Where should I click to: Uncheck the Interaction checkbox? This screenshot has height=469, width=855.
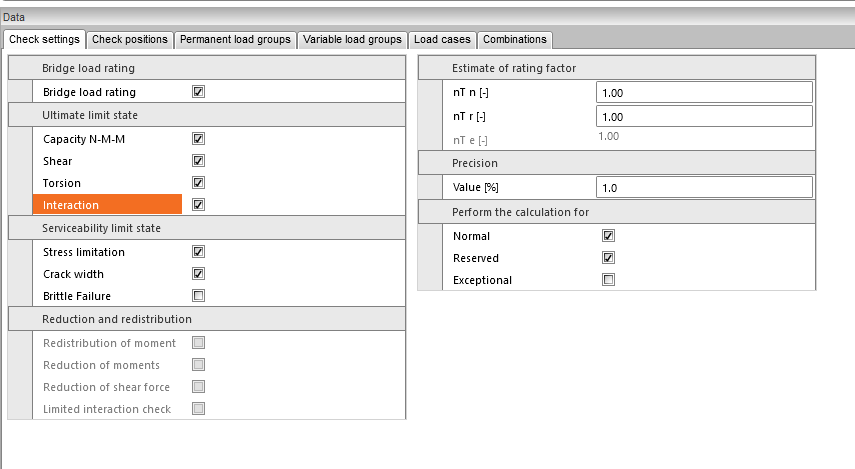pos(198,205)
